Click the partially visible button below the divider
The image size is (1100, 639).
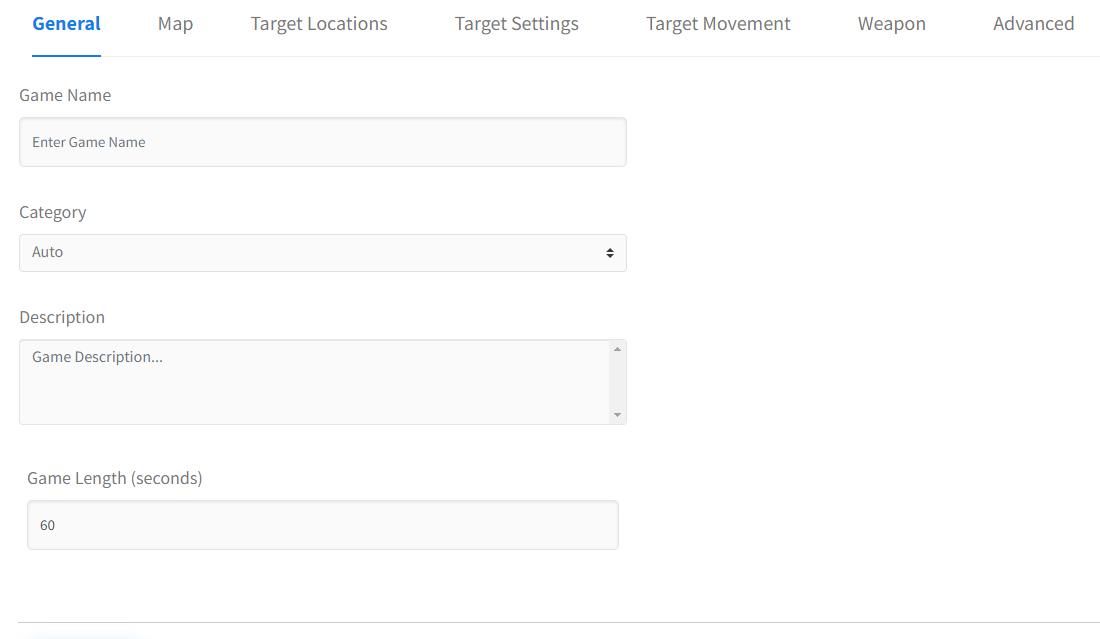pos(85,636)
